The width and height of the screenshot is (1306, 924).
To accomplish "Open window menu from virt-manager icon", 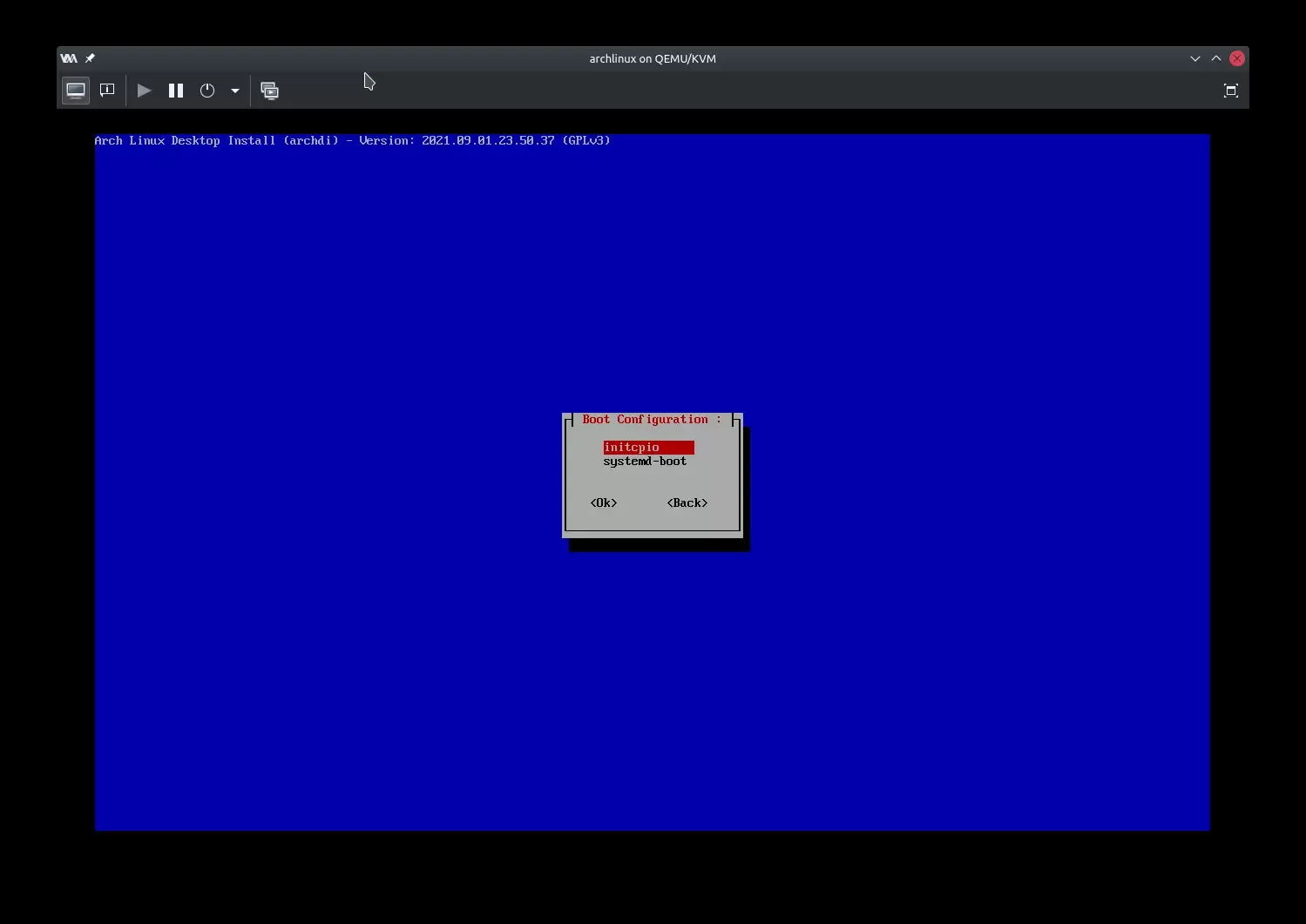I will click(69, 58).
